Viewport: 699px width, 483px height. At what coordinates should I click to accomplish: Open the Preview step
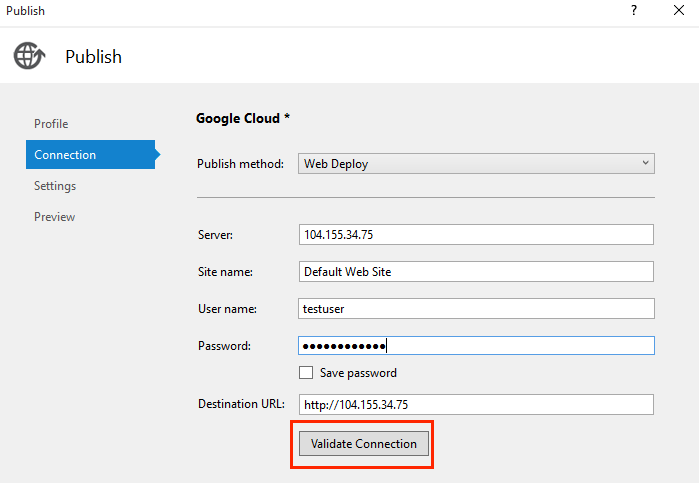point(54,217)
